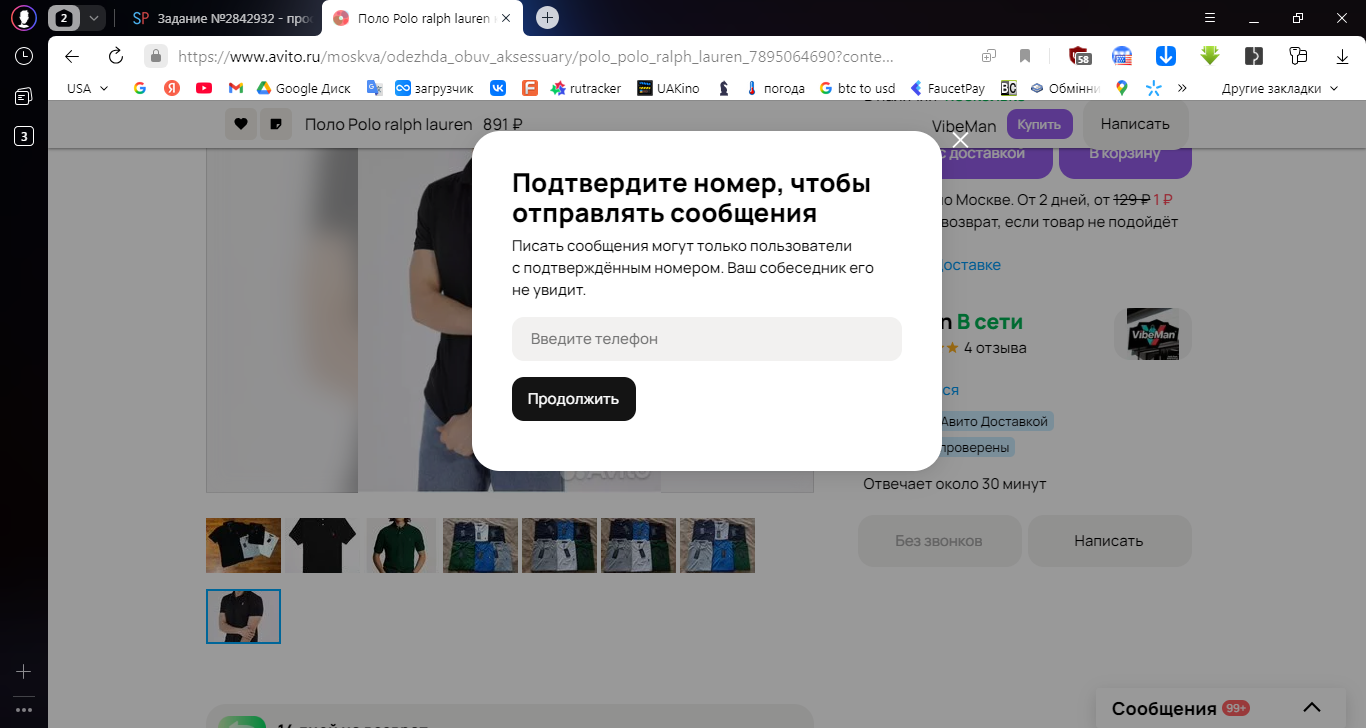Screen dimensions: 1366x728
Task: Go back to the previous page
Action: tap(72, 56)
